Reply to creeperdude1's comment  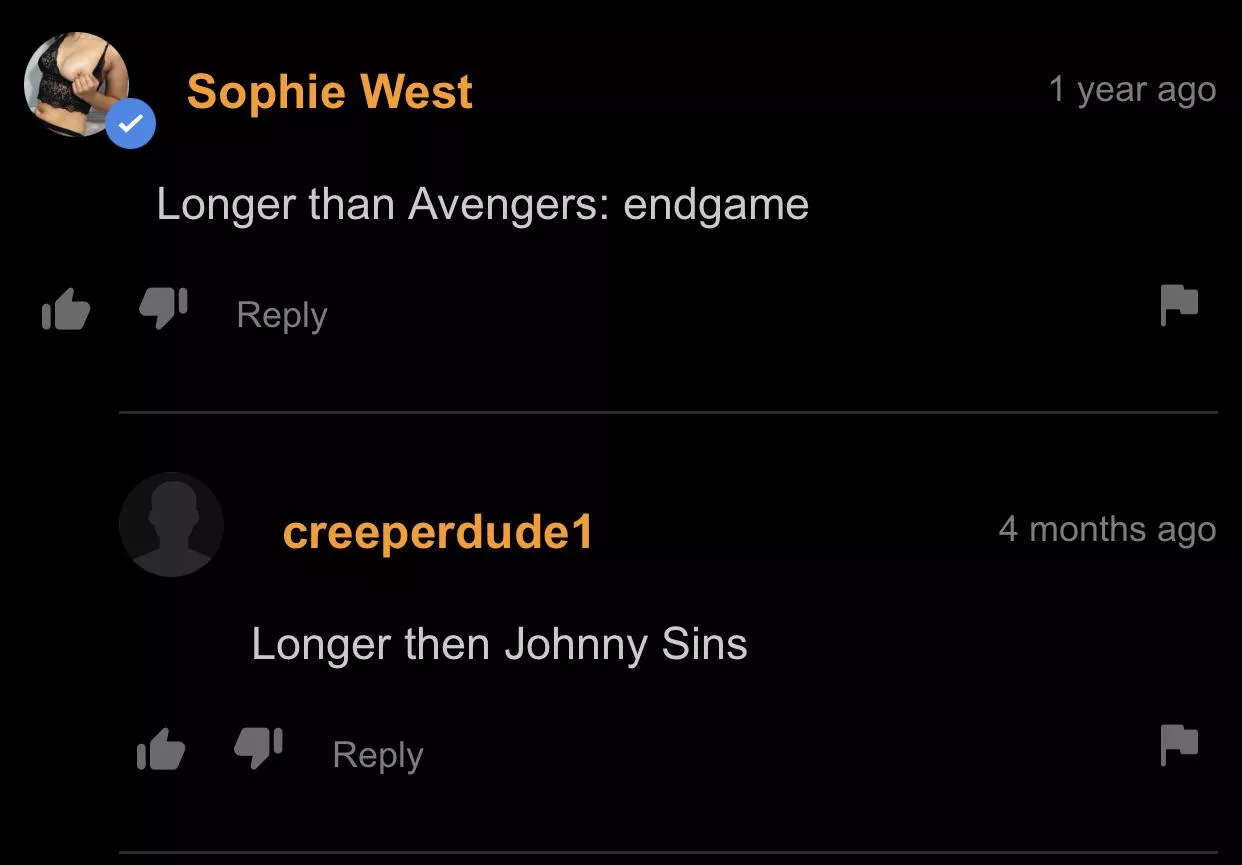[378, 755]
